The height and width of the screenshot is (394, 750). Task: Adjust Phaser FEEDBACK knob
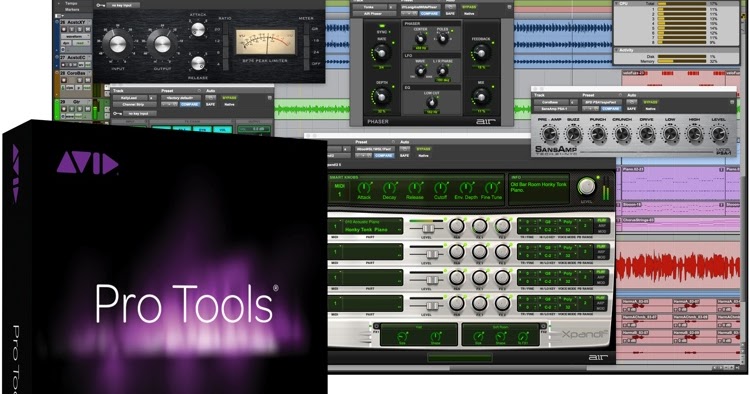coord(481,52)
